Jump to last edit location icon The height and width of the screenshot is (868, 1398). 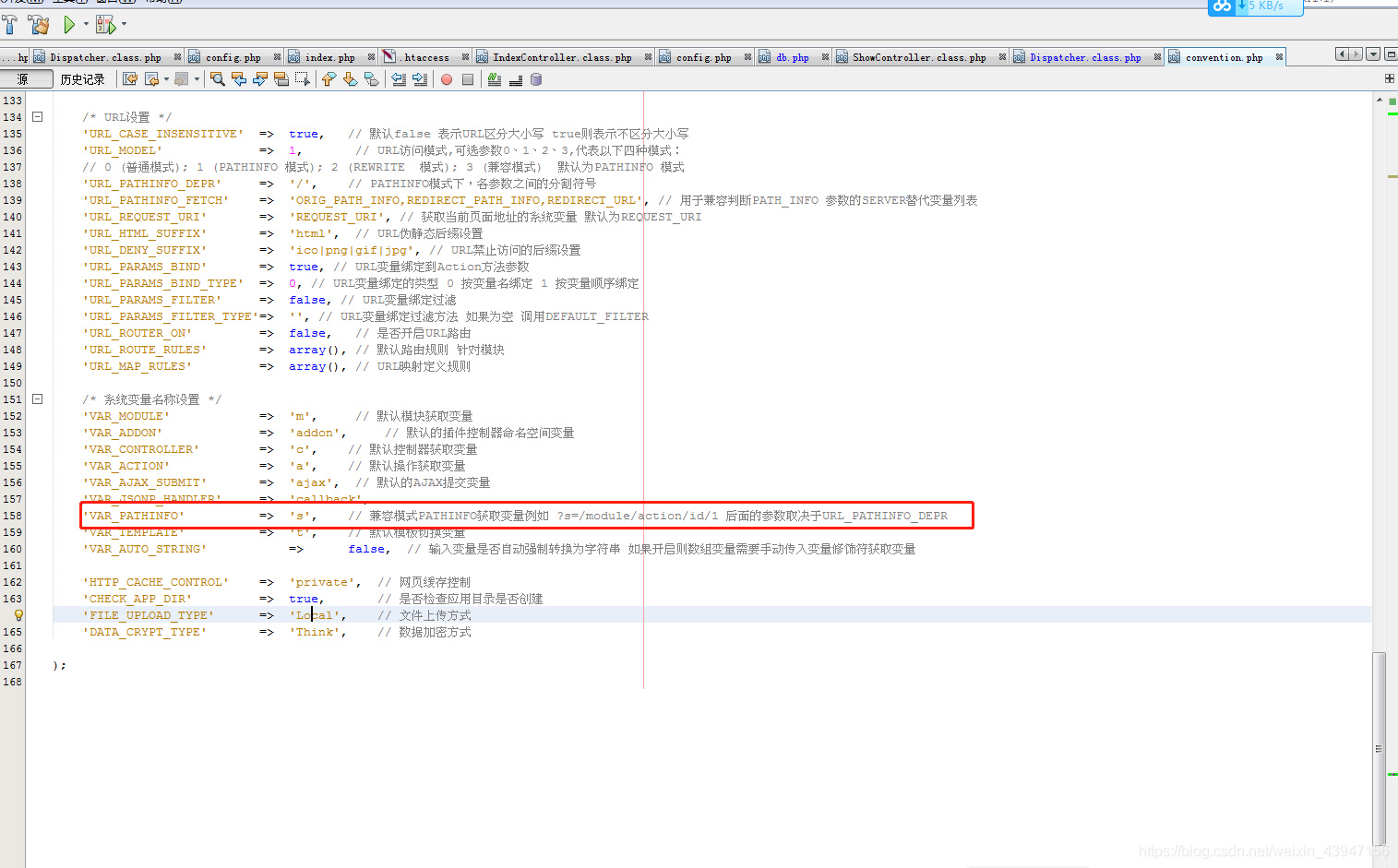(130, 79)
